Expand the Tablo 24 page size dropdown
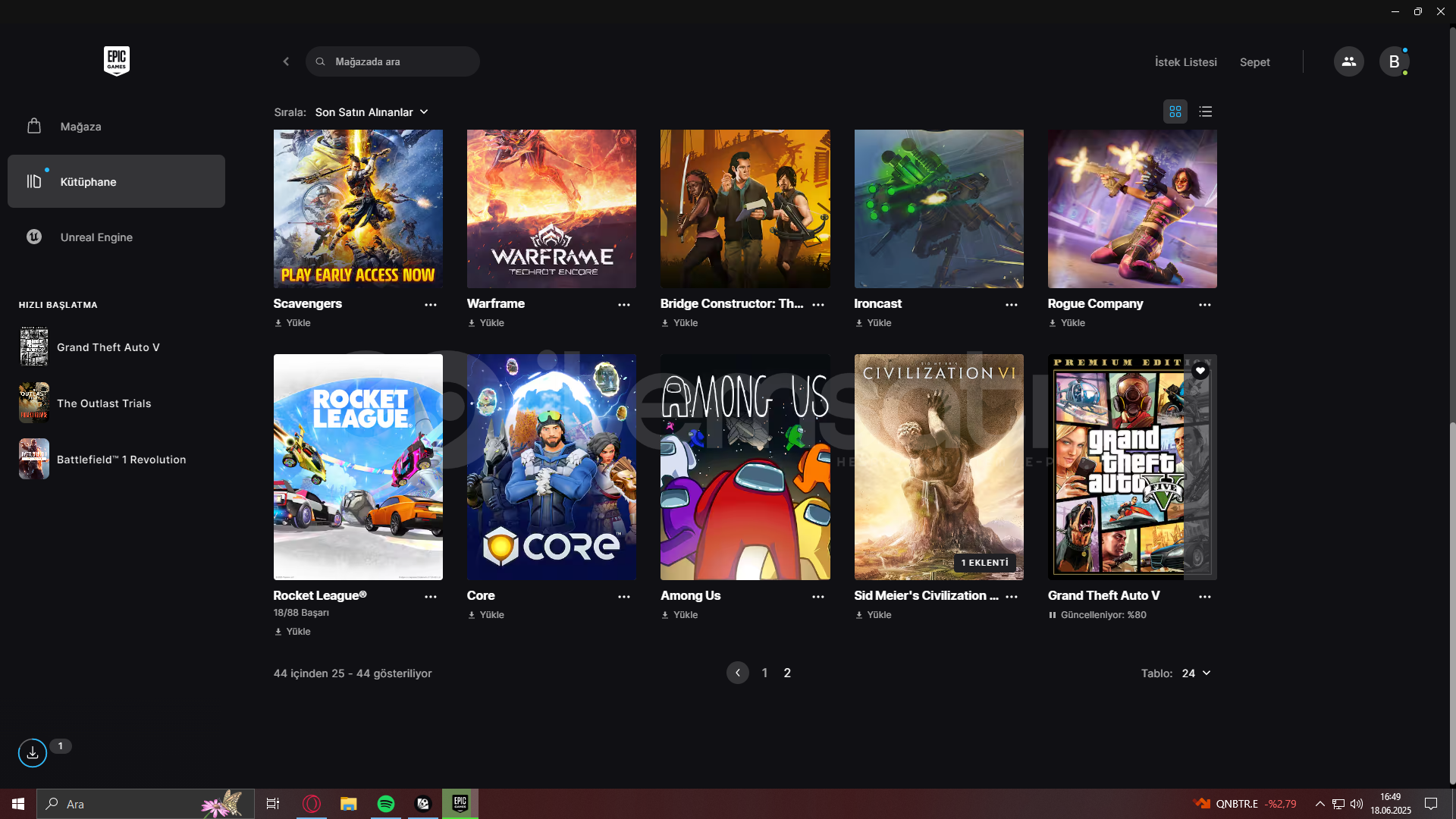This screenshot has width=1456, height=819. point(1196,673)
